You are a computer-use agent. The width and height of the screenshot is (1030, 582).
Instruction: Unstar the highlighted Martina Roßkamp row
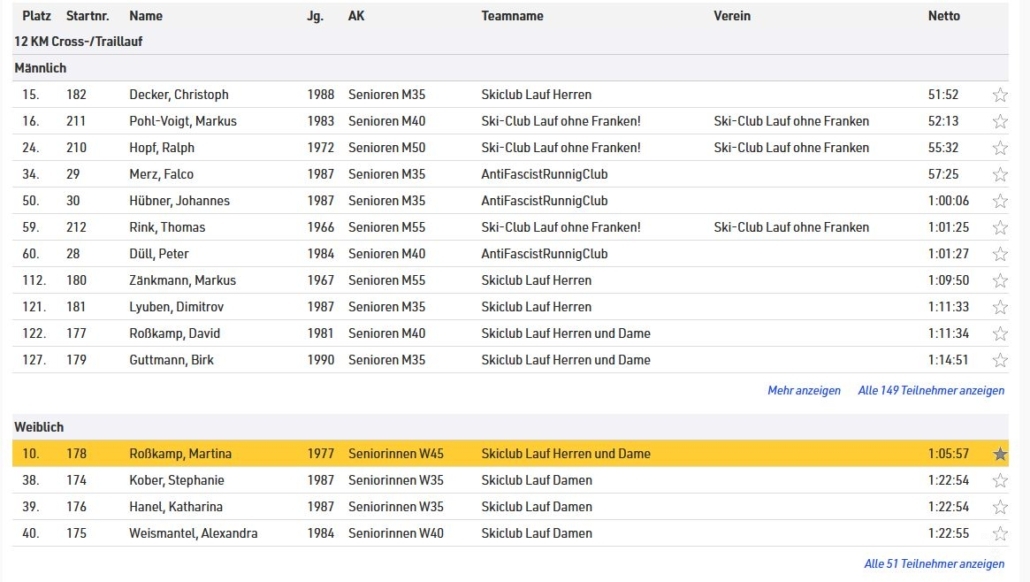coord(999,454)
